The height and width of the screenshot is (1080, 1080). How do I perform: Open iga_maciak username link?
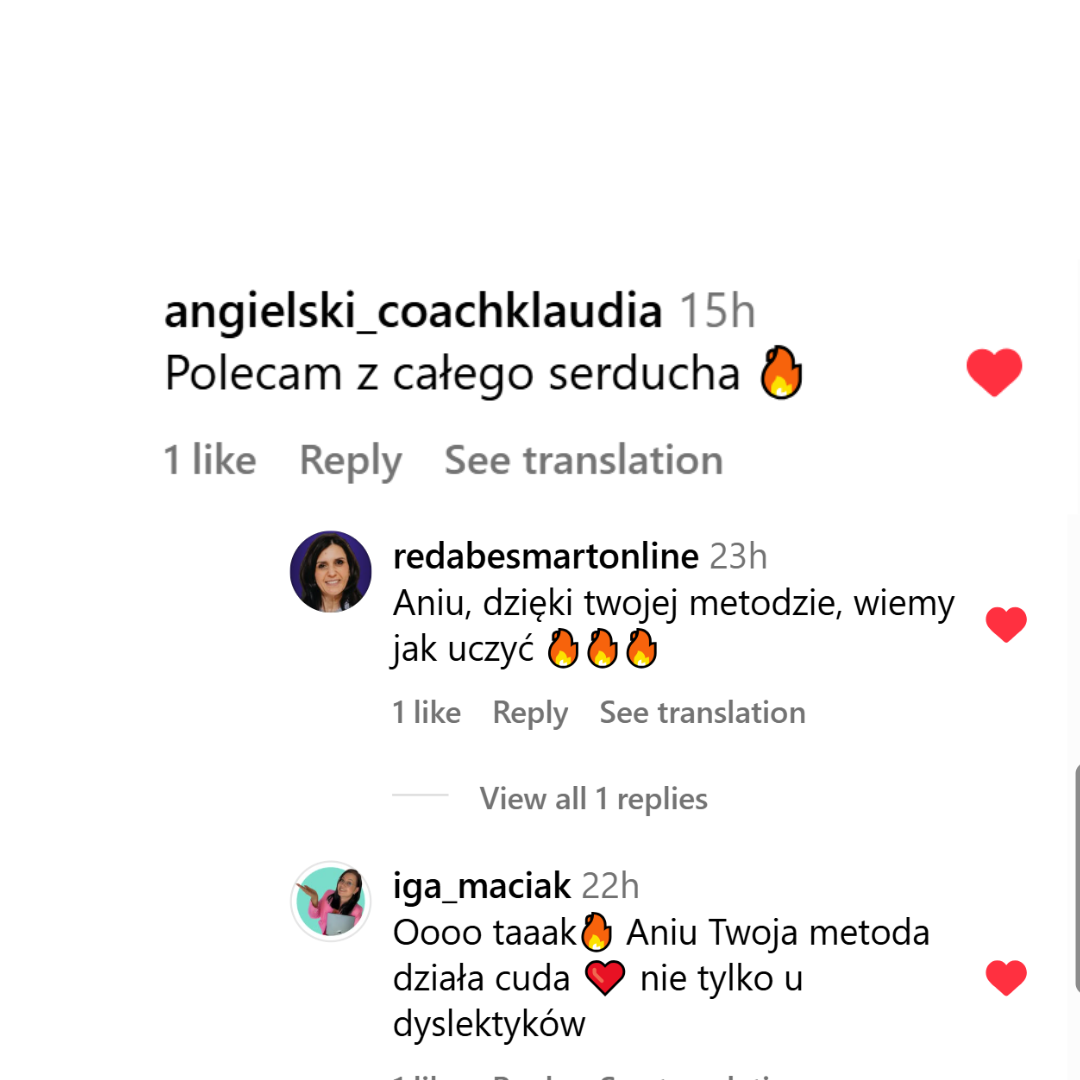(x=481, y=886)
